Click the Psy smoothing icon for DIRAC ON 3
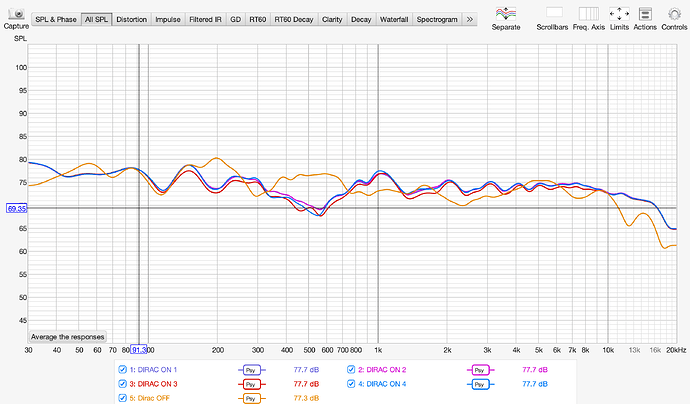Viewport: 690px width, 404px height. (x=251, y=384)
